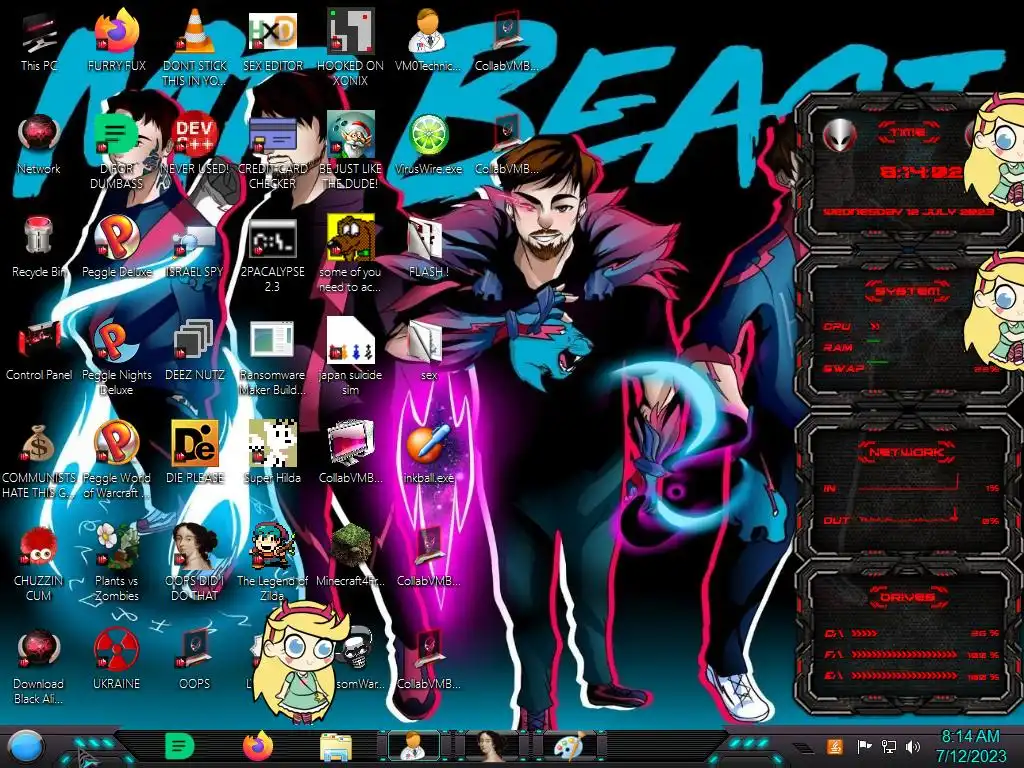Open the Network desktop icon
This screenshot has width=1024, height=768.
point(39,145)
